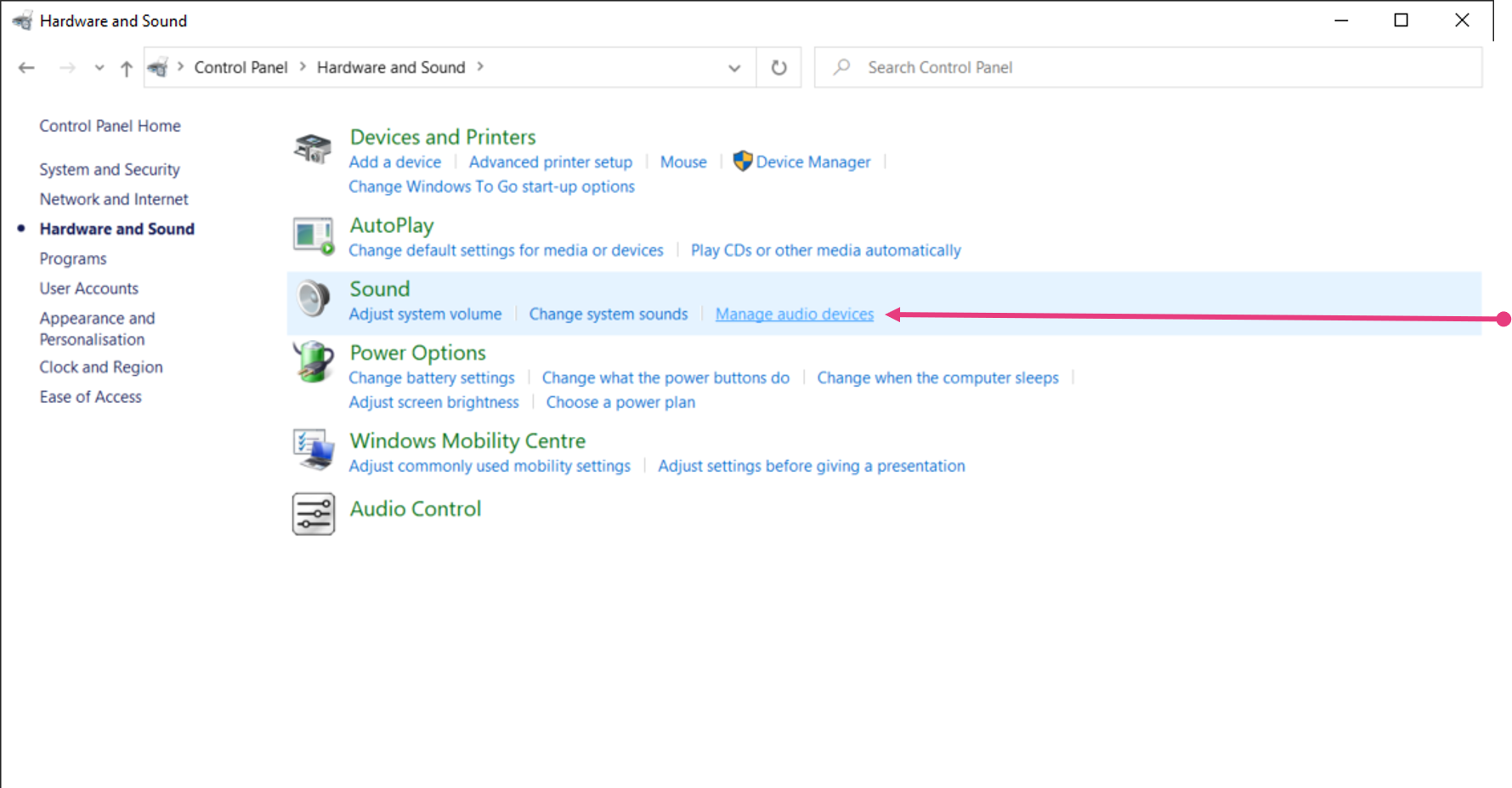Image resolution: width=1512 pixels, height=788 pixels.
Task: Open Manage audio devices link
Action: [x=794, y=314]
